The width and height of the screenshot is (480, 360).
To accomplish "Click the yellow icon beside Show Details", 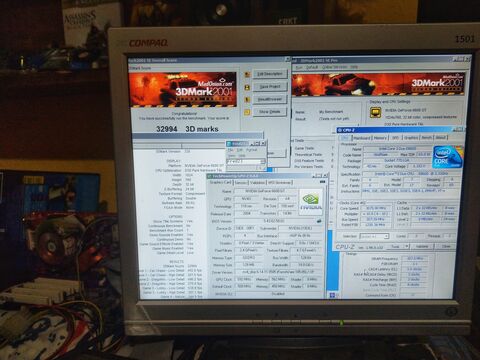I will (x=247, y=112).
